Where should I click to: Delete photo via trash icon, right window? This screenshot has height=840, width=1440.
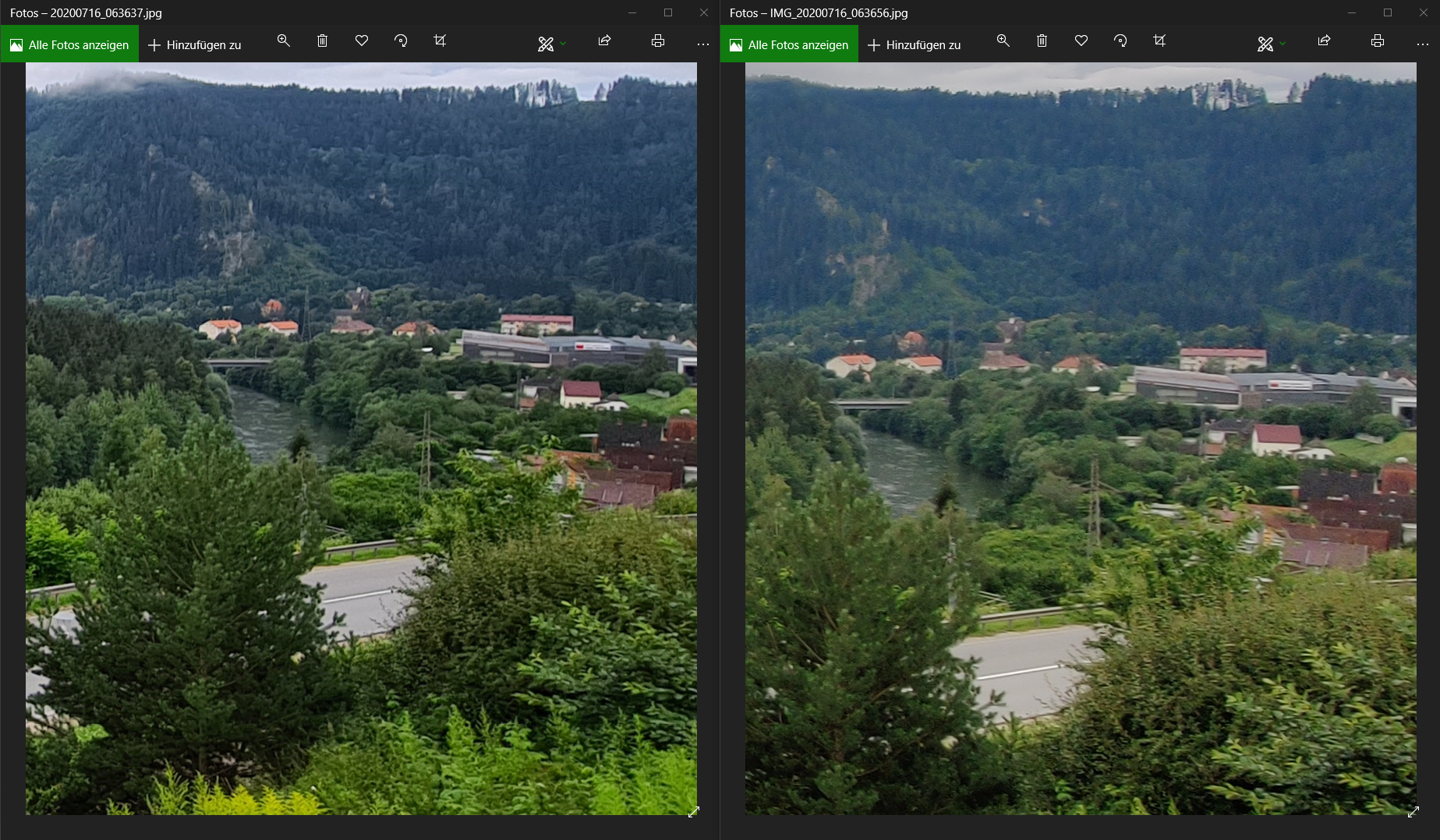click(1042, 41)
